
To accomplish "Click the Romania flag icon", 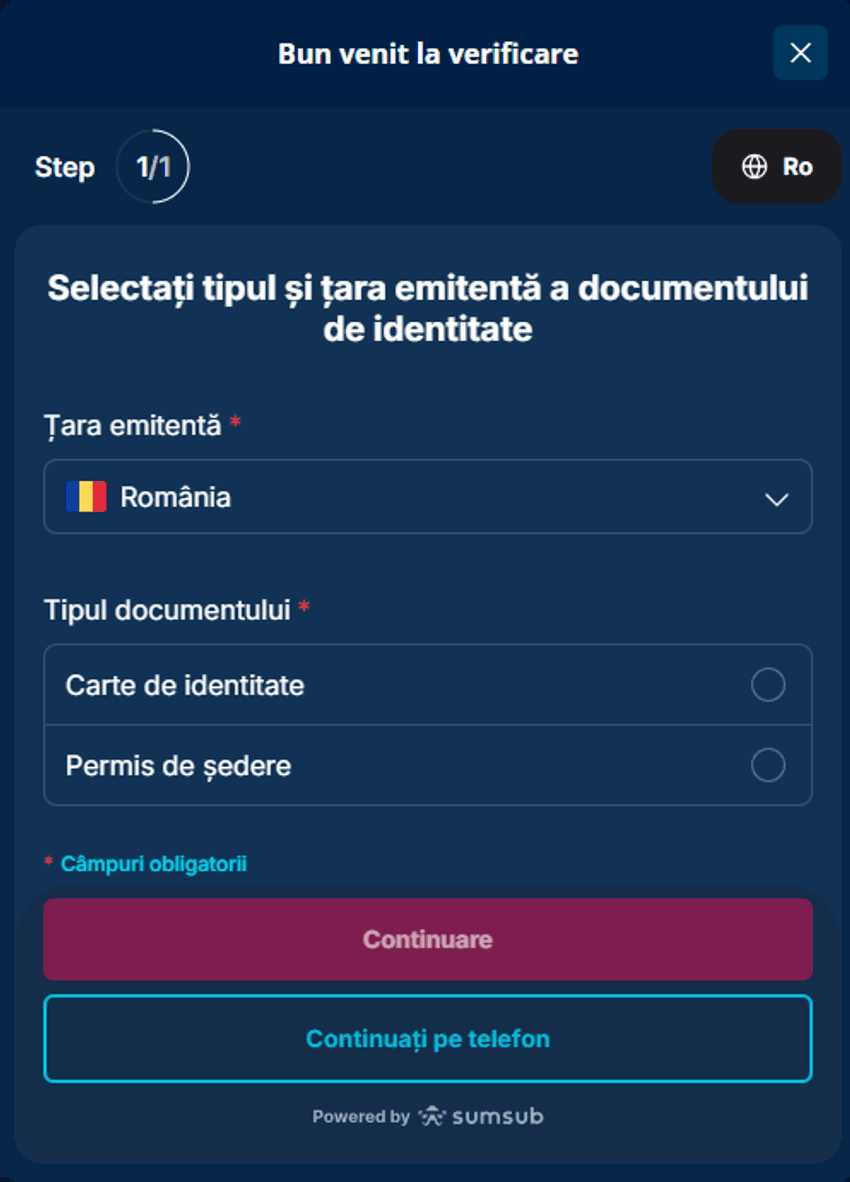I will coord(88,496).
